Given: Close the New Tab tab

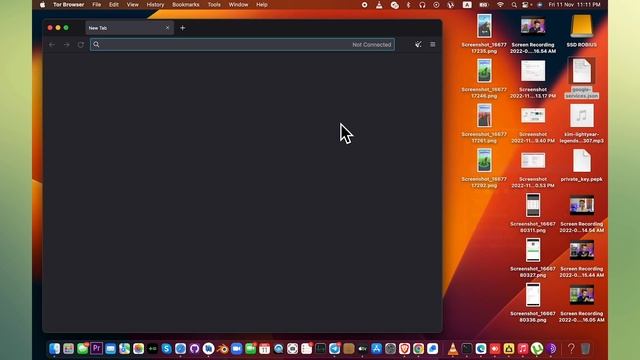Looking at the screenshot, I should (x=167, y=28).
